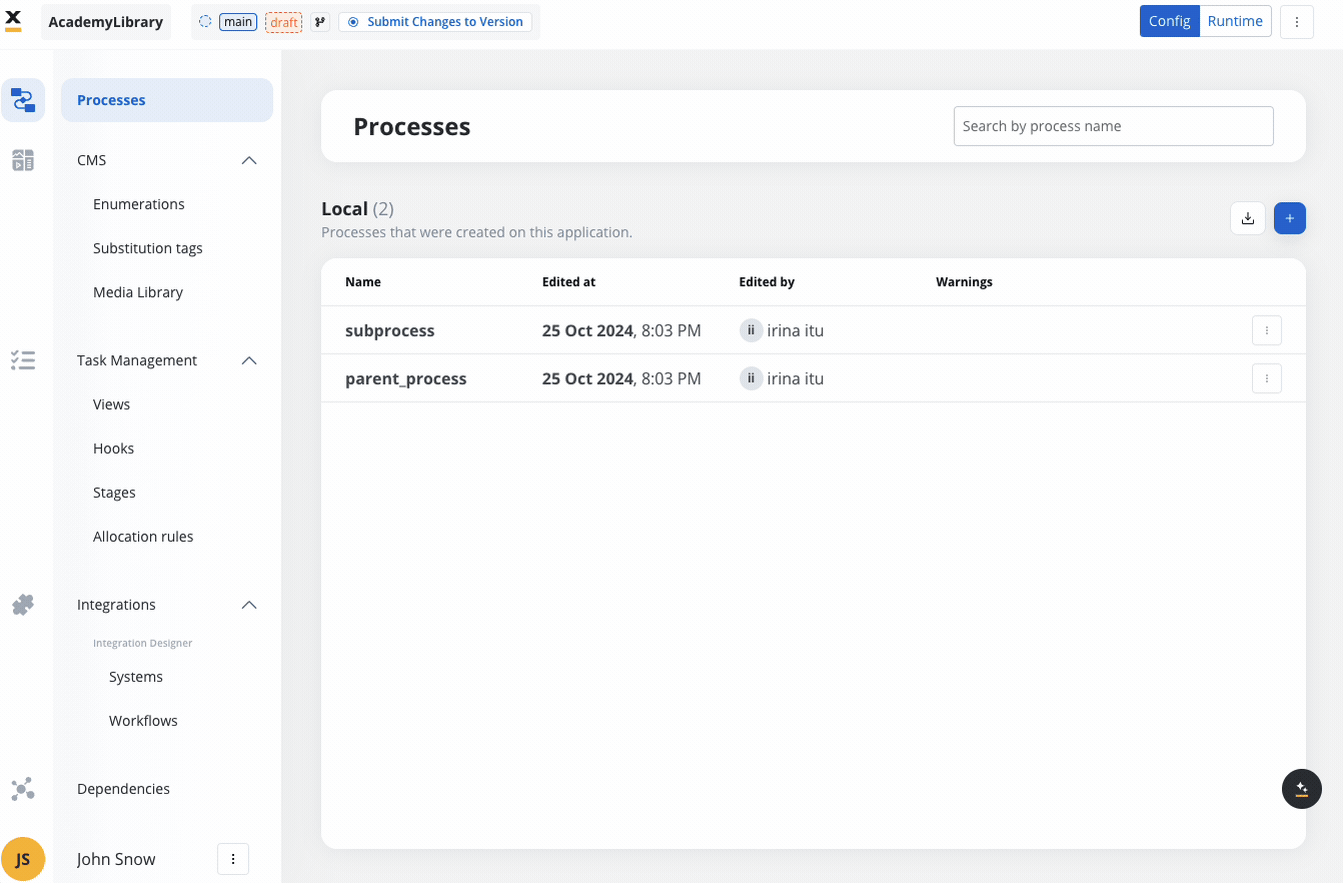Open the three-dot menu for subprocess row
The width and height of the screenshot is (1343, 883).
[1267, 330]
